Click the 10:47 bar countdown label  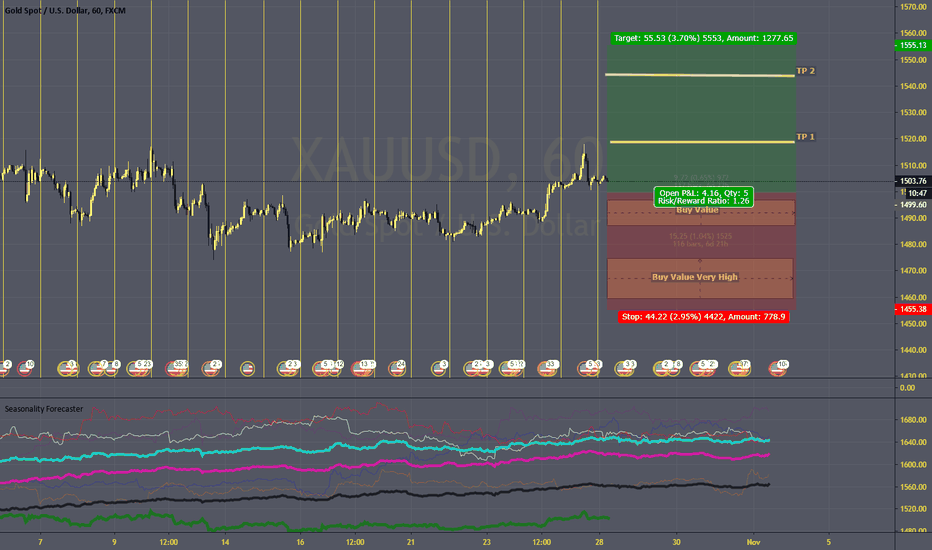coord(917,193)
